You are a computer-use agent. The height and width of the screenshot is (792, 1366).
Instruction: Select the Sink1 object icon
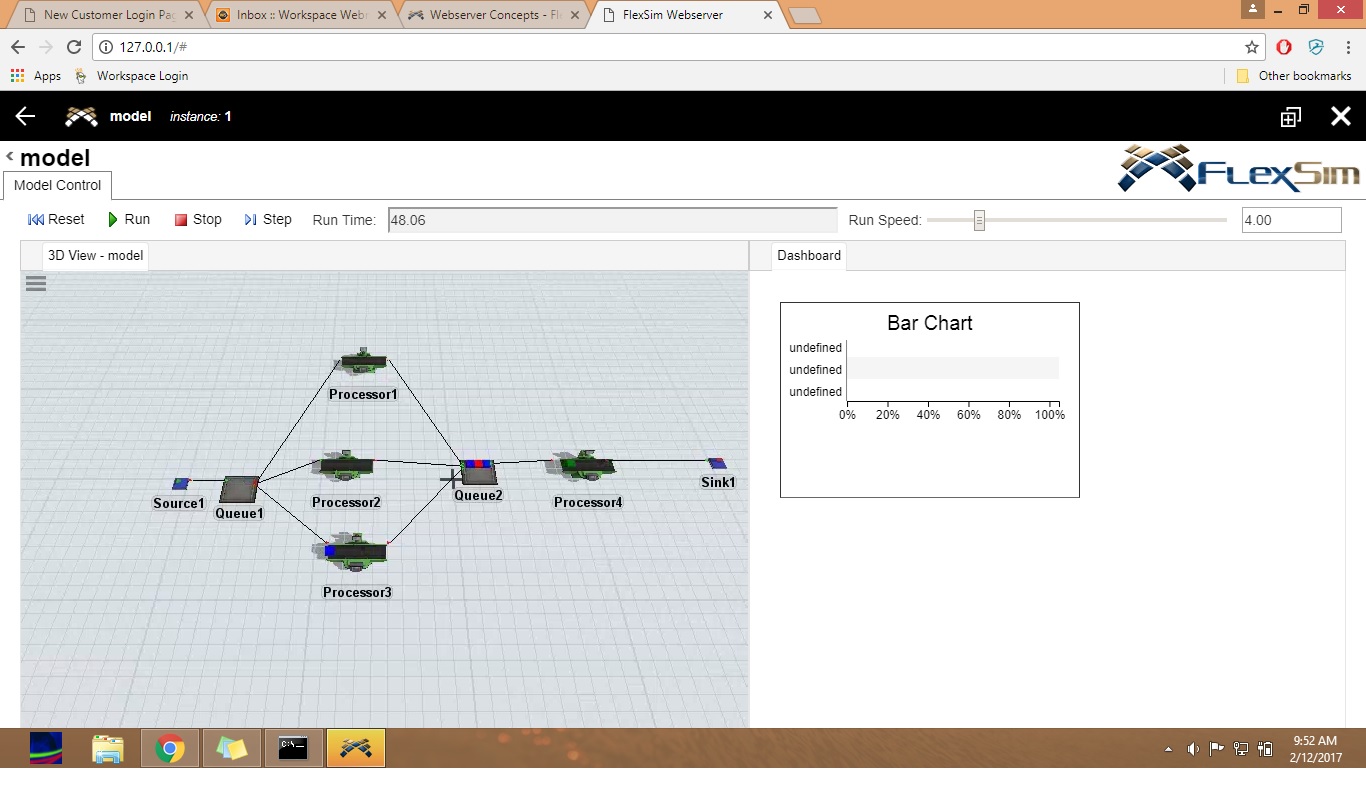(x=717, y=463)
